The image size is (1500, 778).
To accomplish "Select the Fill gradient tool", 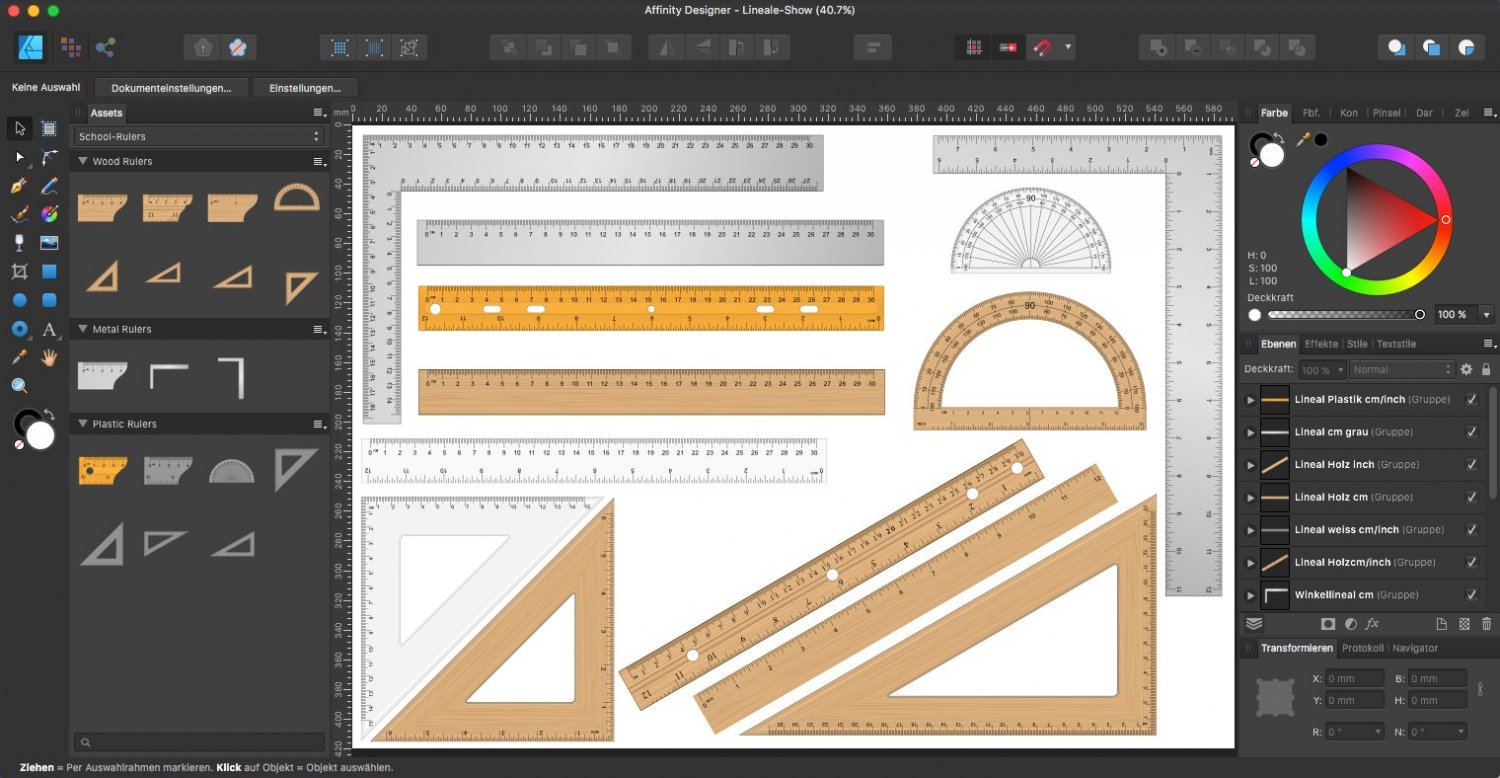I will (49, 214).
